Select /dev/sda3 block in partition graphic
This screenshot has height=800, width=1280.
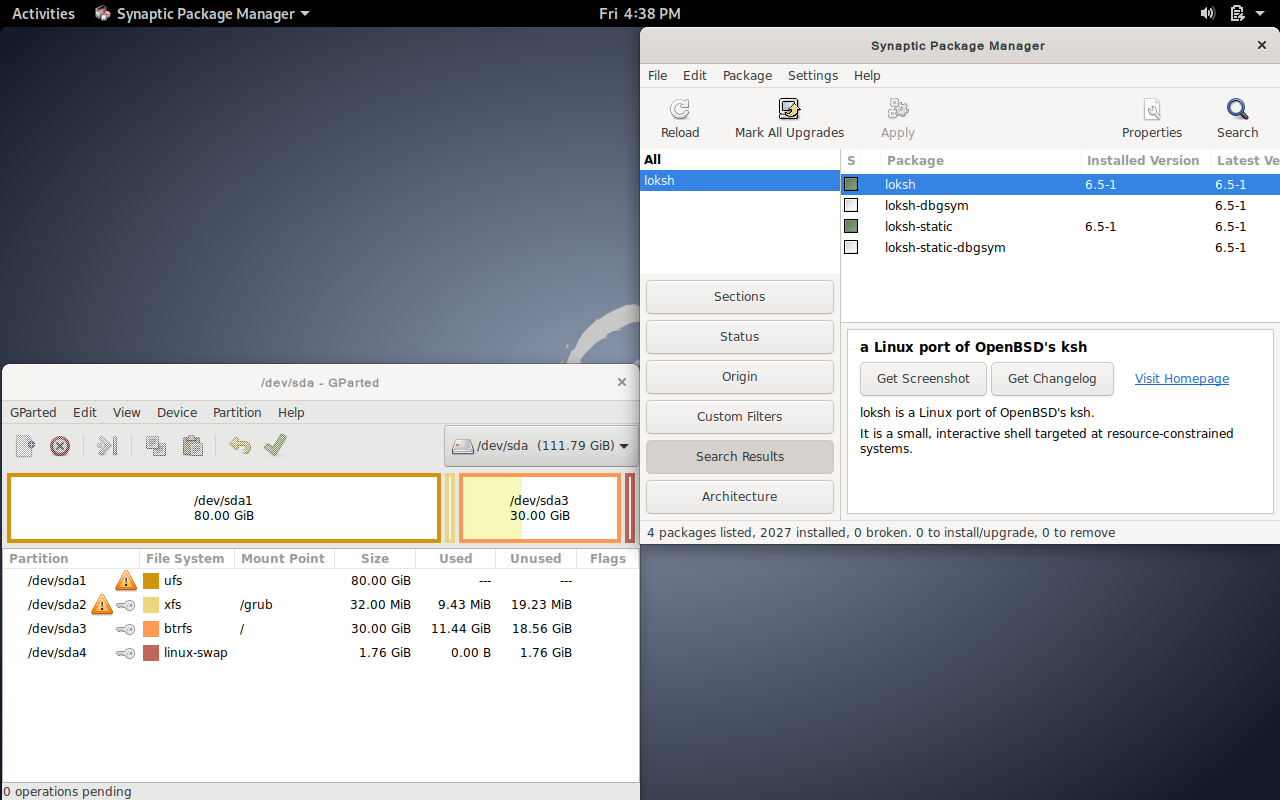[x=540, y=508]
